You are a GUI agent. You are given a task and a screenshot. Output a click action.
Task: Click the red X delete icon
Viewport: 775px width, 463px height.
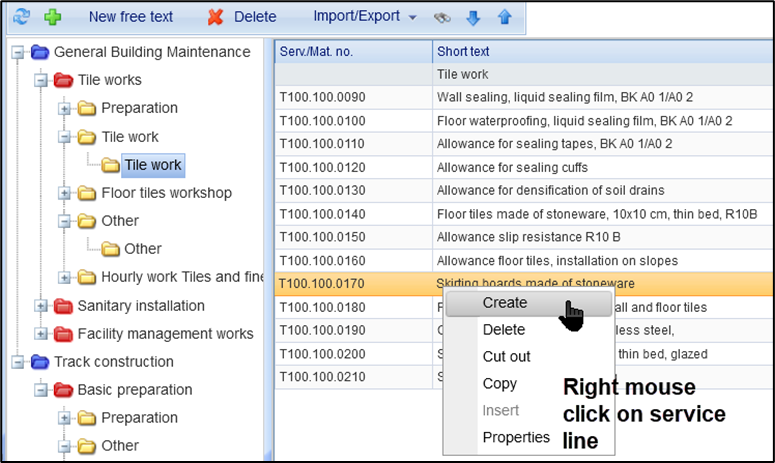tap(215, 17)
